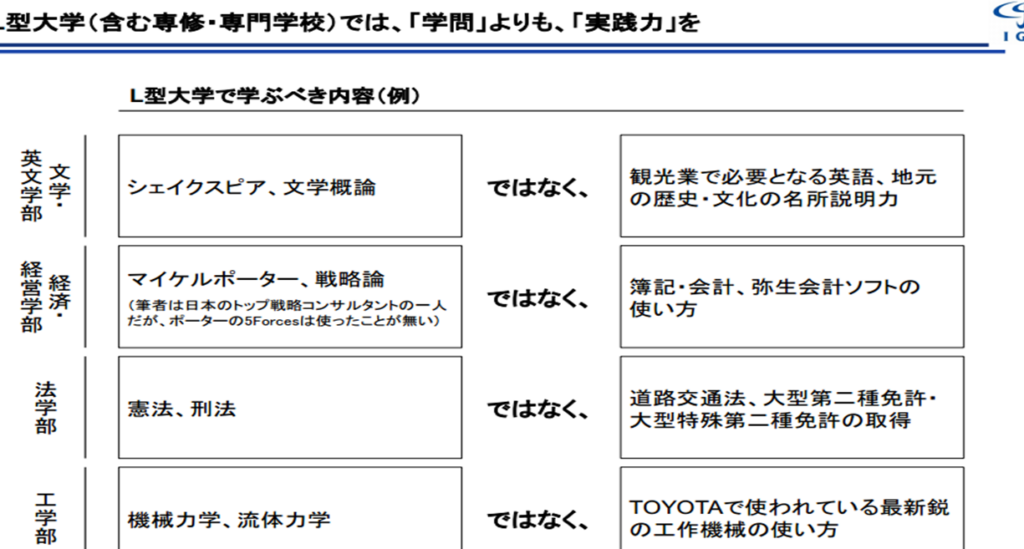Select the parenthetical note about ポーターの5Forces

pos(286,312)
